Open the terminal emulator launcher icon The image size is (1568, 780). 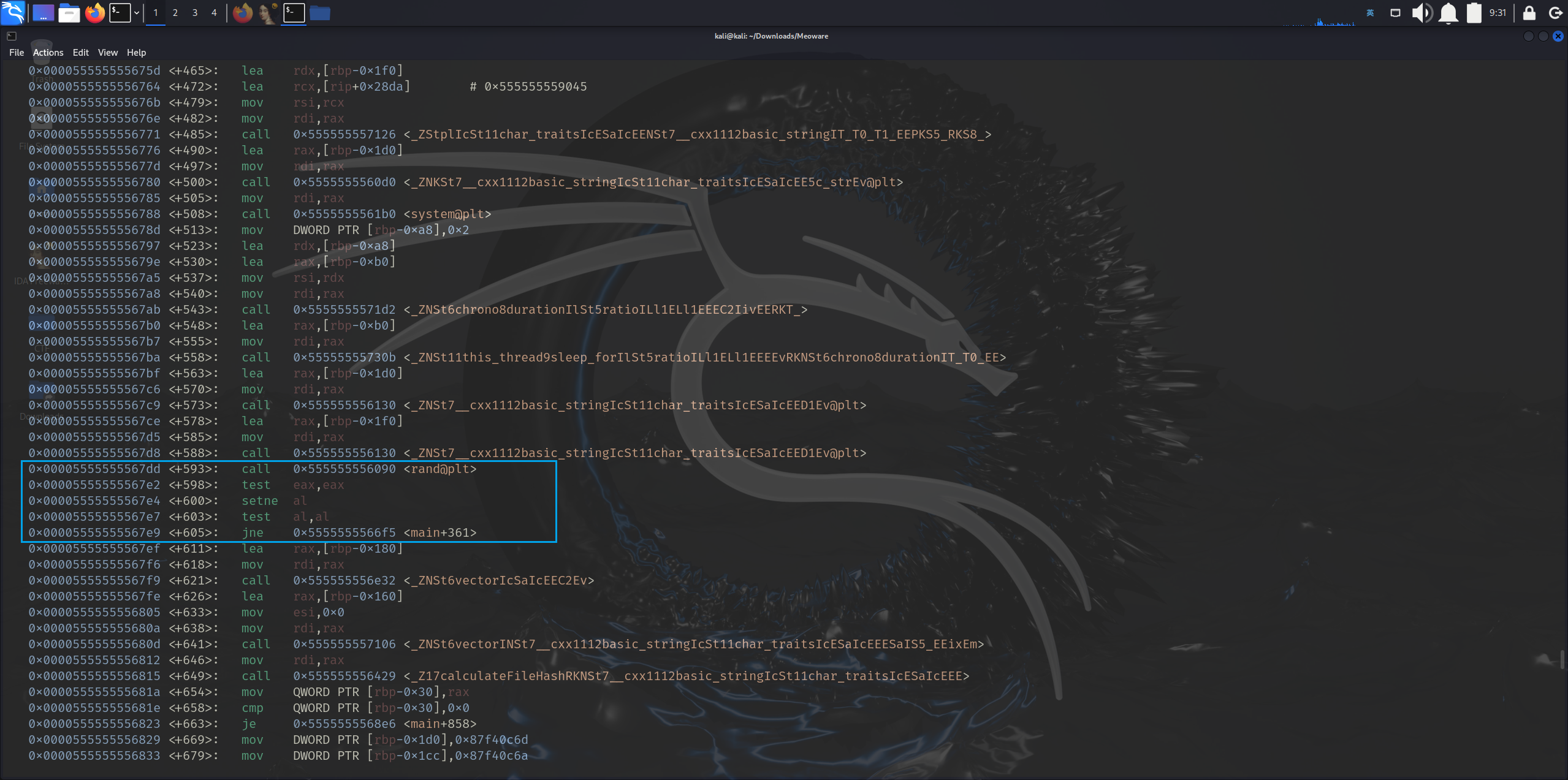coord(120,12)
